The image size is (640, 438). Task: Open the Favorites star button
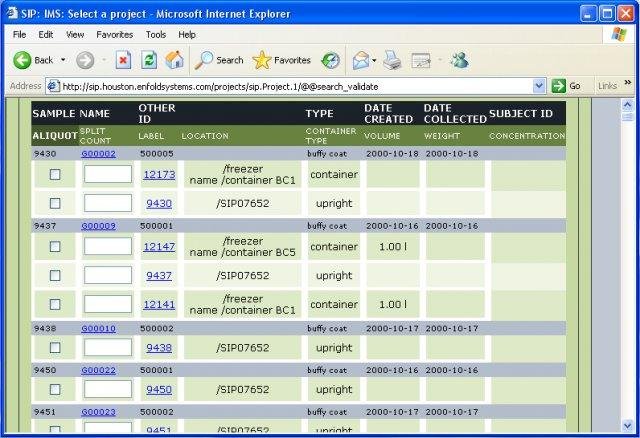pyautogui.click(x=281, y=60)
